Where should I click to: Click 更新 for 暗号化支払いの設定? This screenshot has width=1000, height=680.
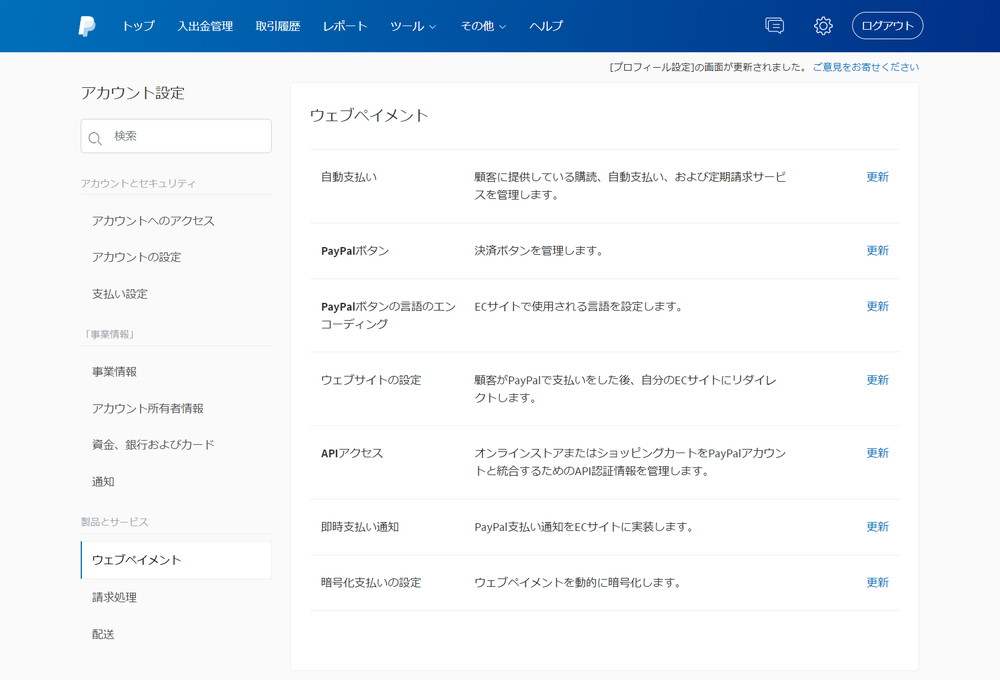(877, 582)
